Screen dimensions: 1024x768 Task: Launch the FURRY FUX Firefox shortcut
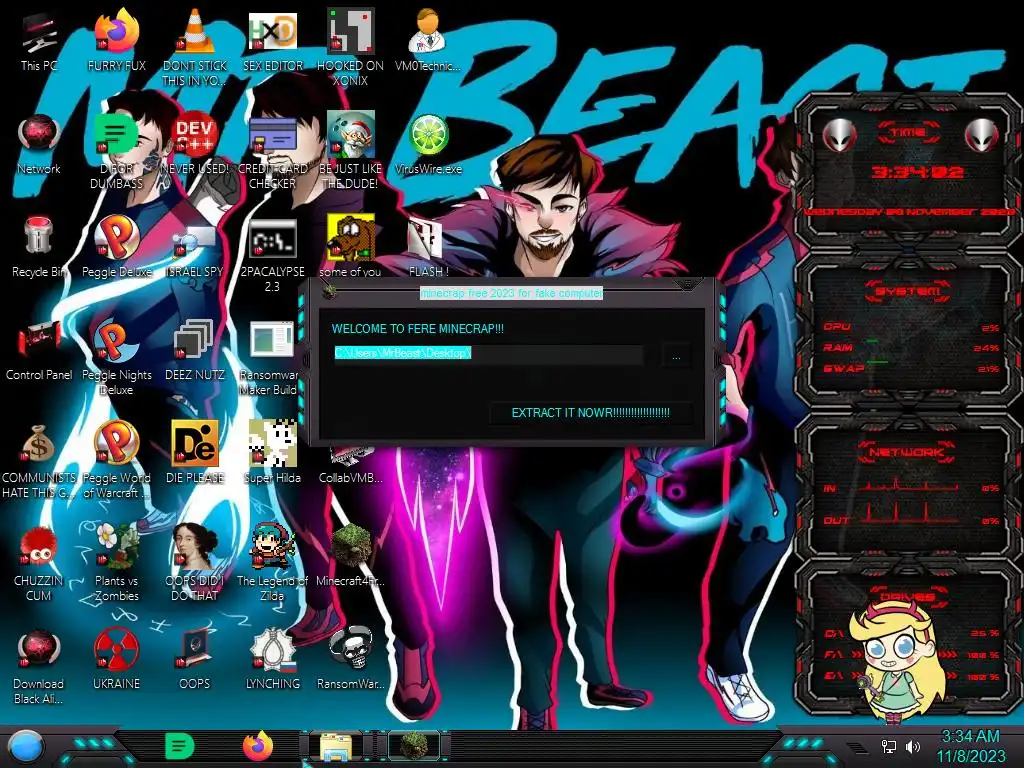(x=116, y=40)
